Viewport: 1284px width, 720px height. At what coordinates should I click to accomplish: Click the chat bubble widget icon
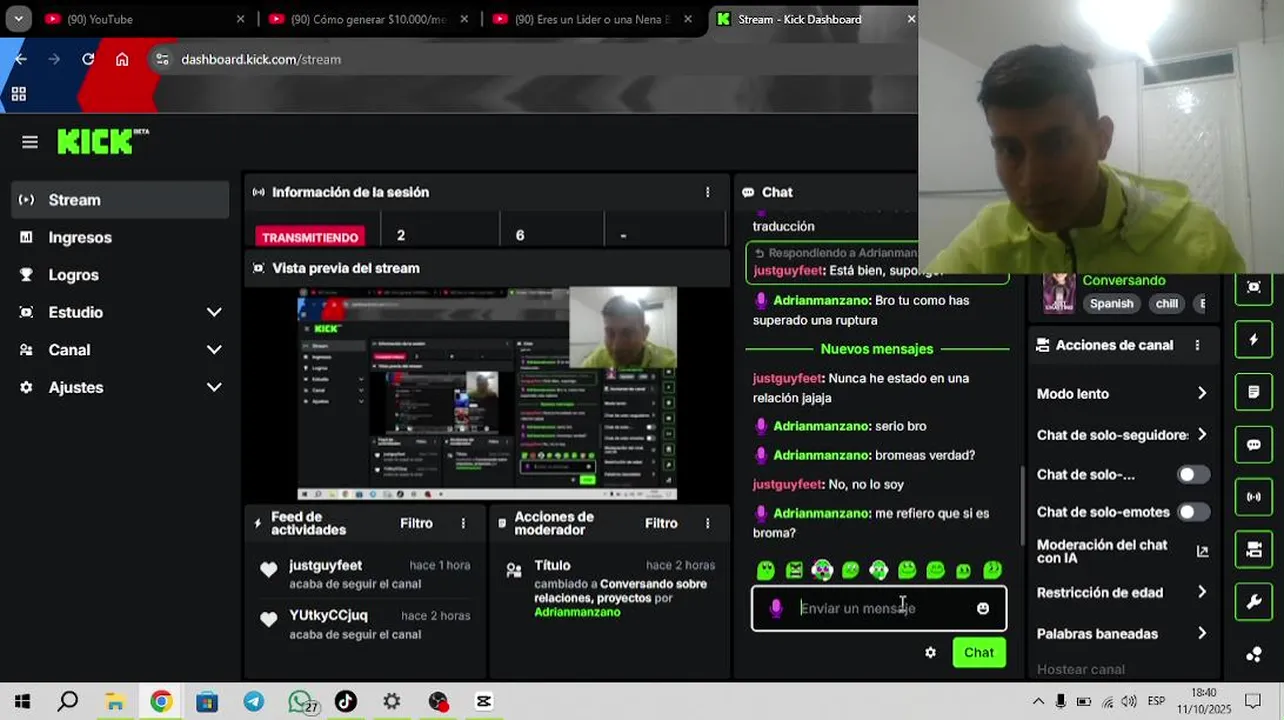(1254, 445)
